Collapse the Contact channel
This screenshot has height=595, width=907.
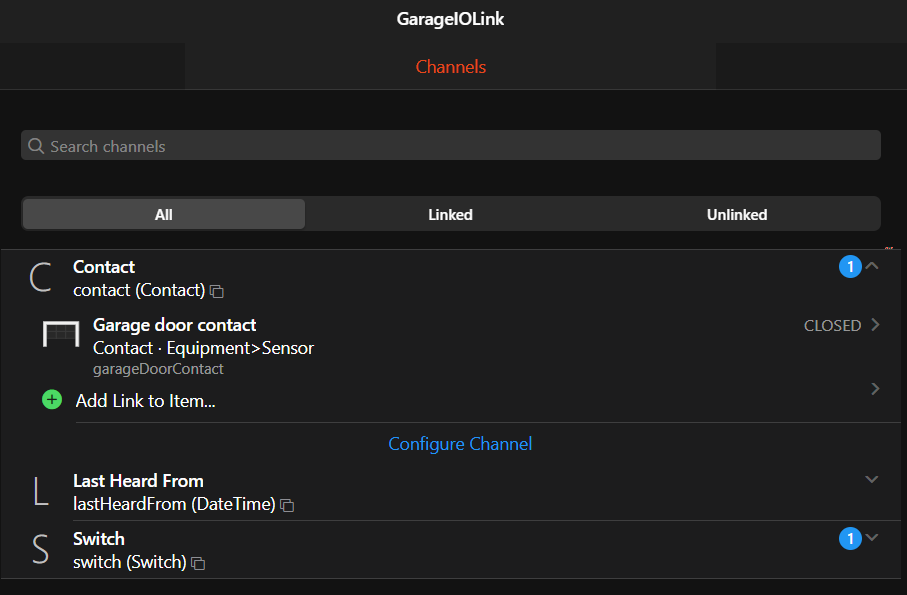[x=872, y=266]
